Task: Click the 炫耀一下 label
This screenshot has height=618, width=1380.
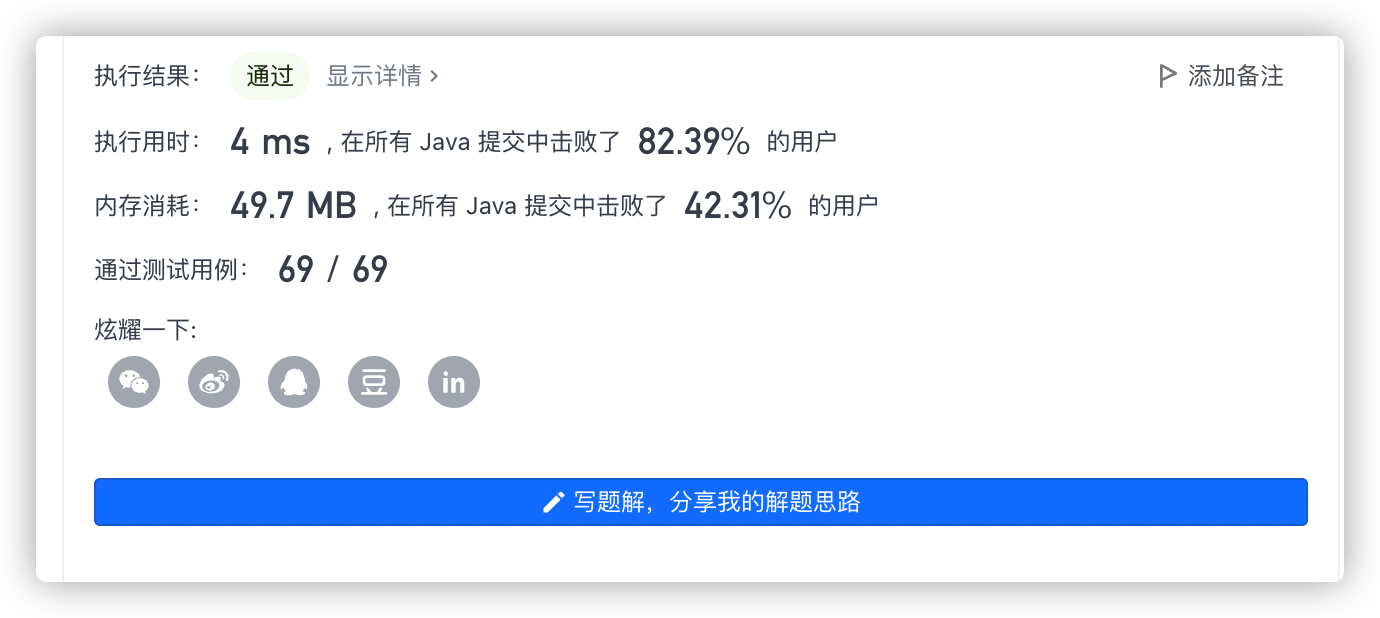Action: [x=146, y=331]
